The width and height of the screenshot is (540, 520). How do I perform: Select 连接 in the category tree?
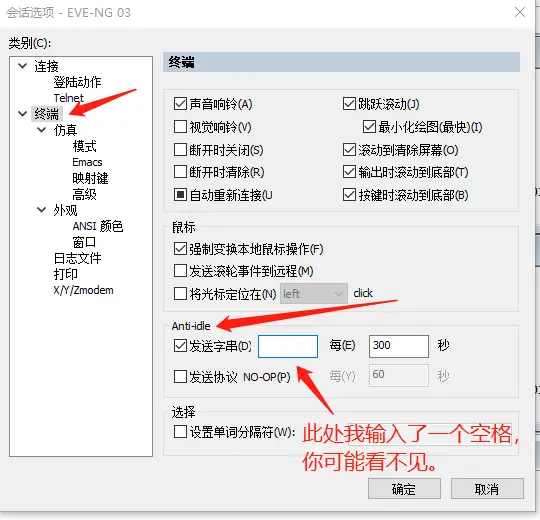pyautogui.click(x=46, y=66)
